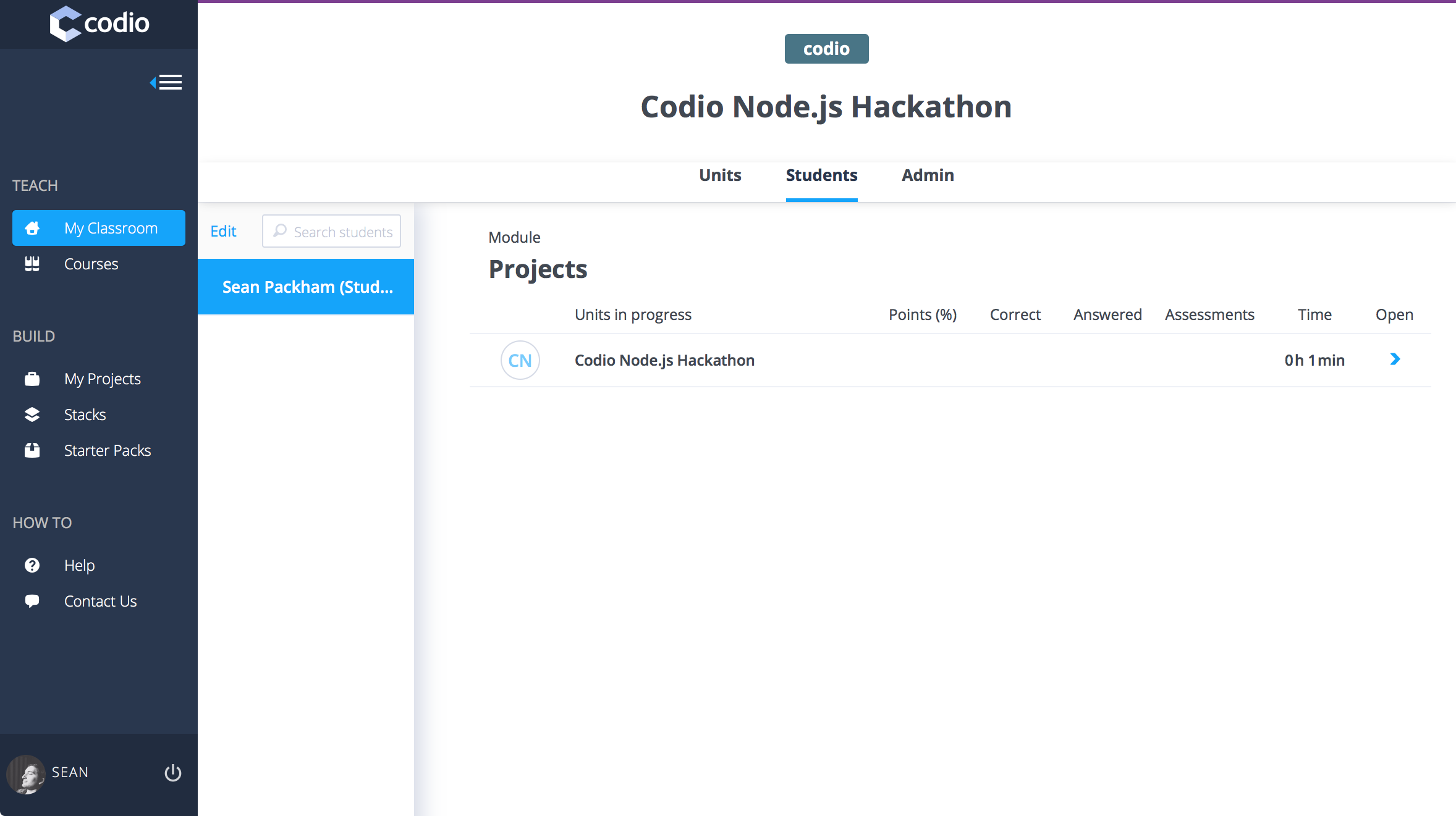
Task: Focus the Search students field
Action: pyautogui.click(x=331, y=231)
